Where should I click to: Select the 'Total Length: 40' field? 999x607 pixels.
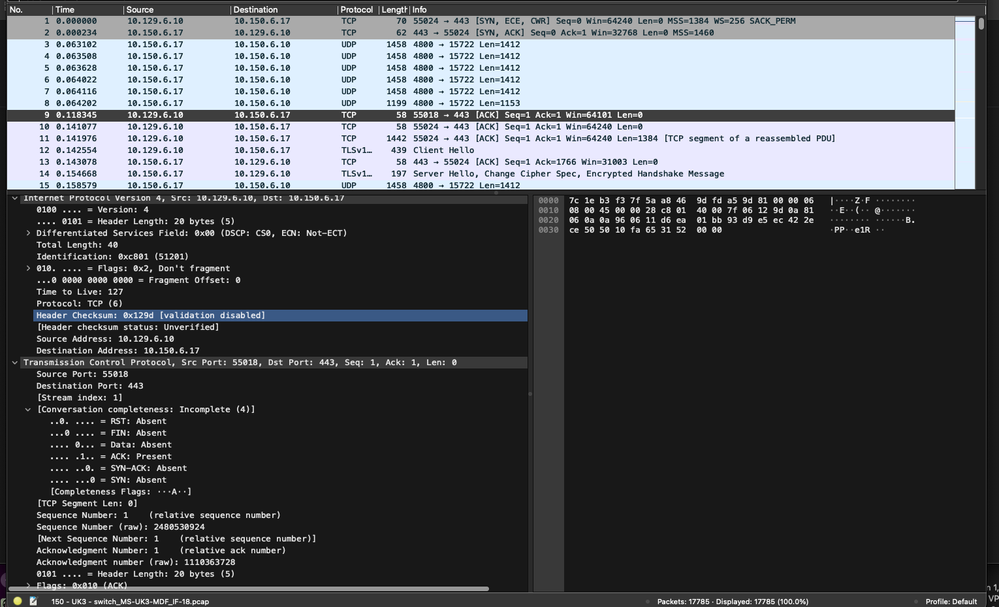77,245
